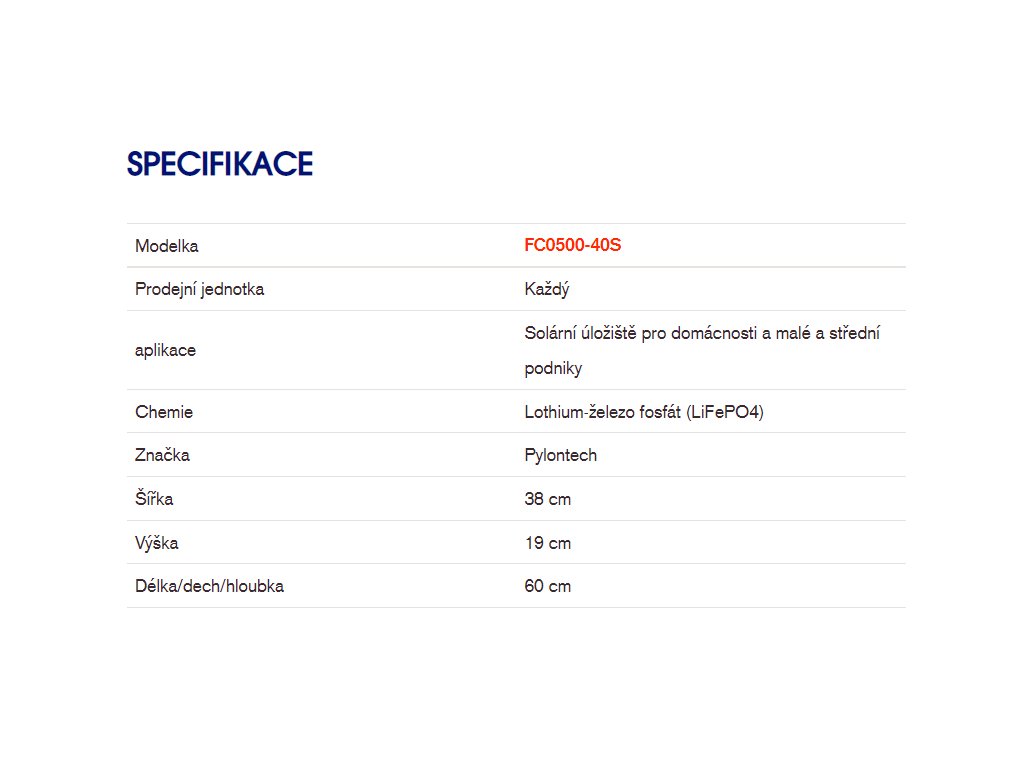Viewport: 1024px width, 768px height.
Task: Select the Modelka row label
Action: (167, 246)
